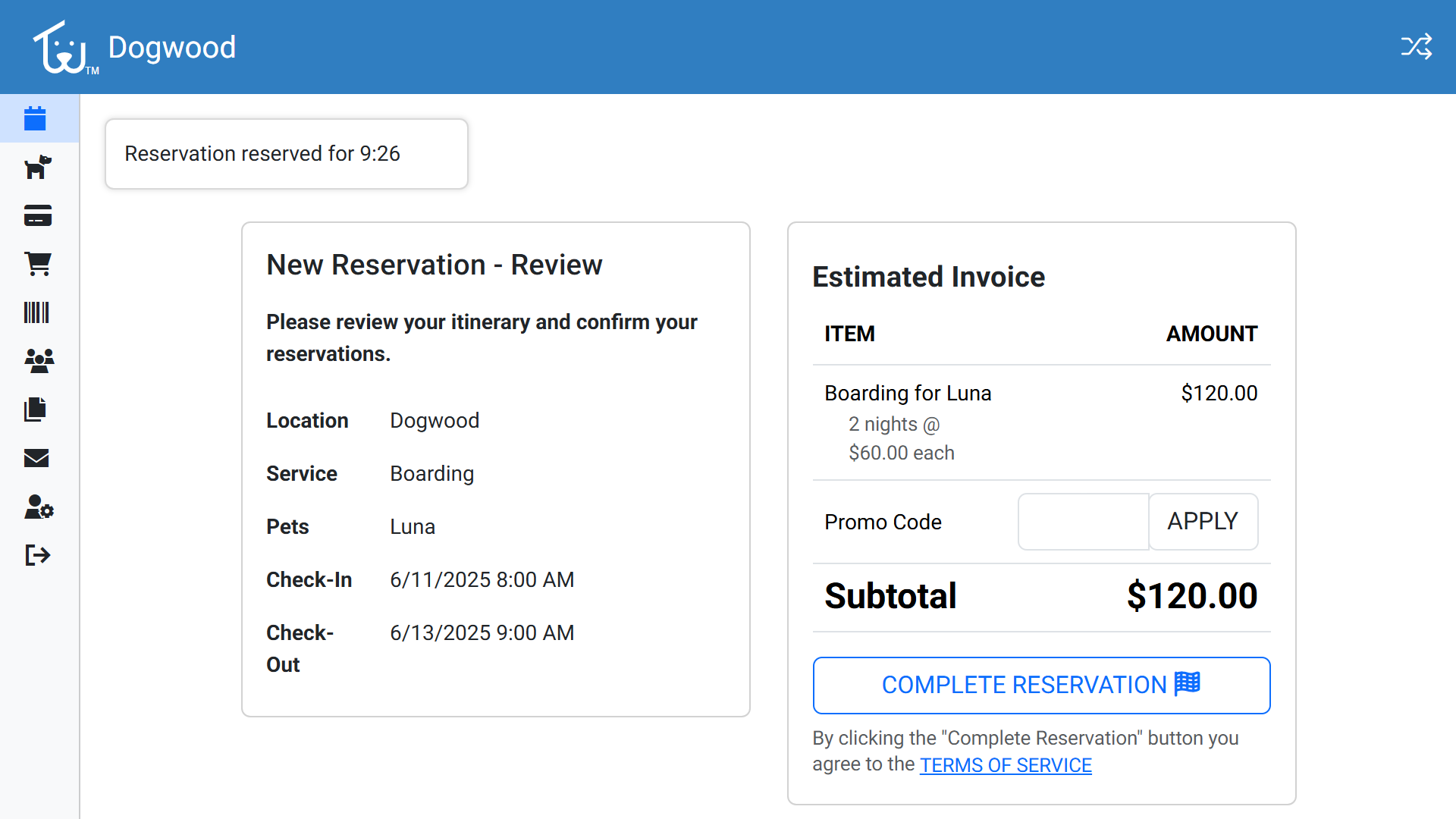Open the user settings gear icon

tap(39, 507)
